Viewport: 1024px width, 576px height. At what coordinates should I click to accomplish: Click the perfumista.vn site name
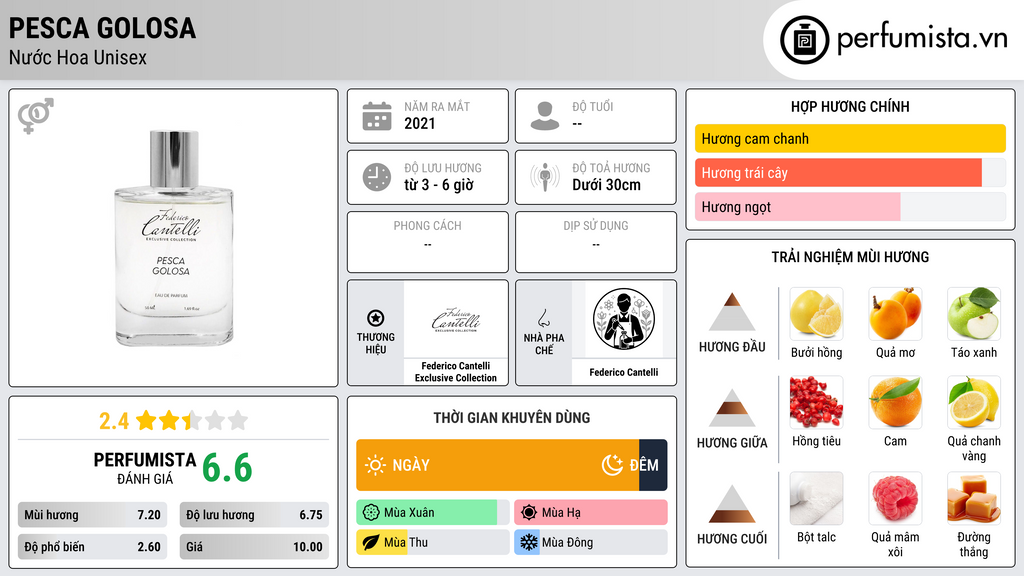coord(922,39)
